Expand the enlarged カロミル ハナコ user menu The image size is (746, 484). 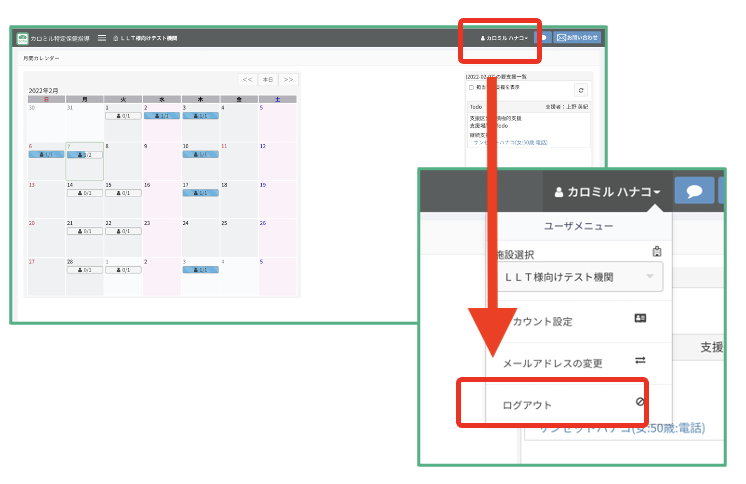pos(602,192)
